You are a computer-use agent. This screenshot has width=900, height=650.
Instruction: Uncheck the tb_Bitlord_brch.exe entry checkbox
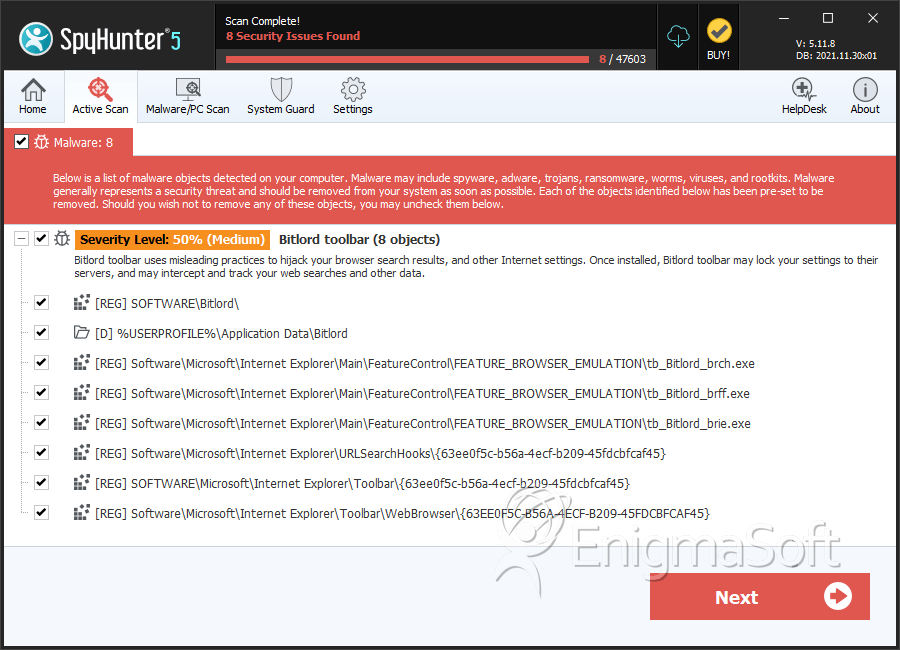tap(41, 363)
